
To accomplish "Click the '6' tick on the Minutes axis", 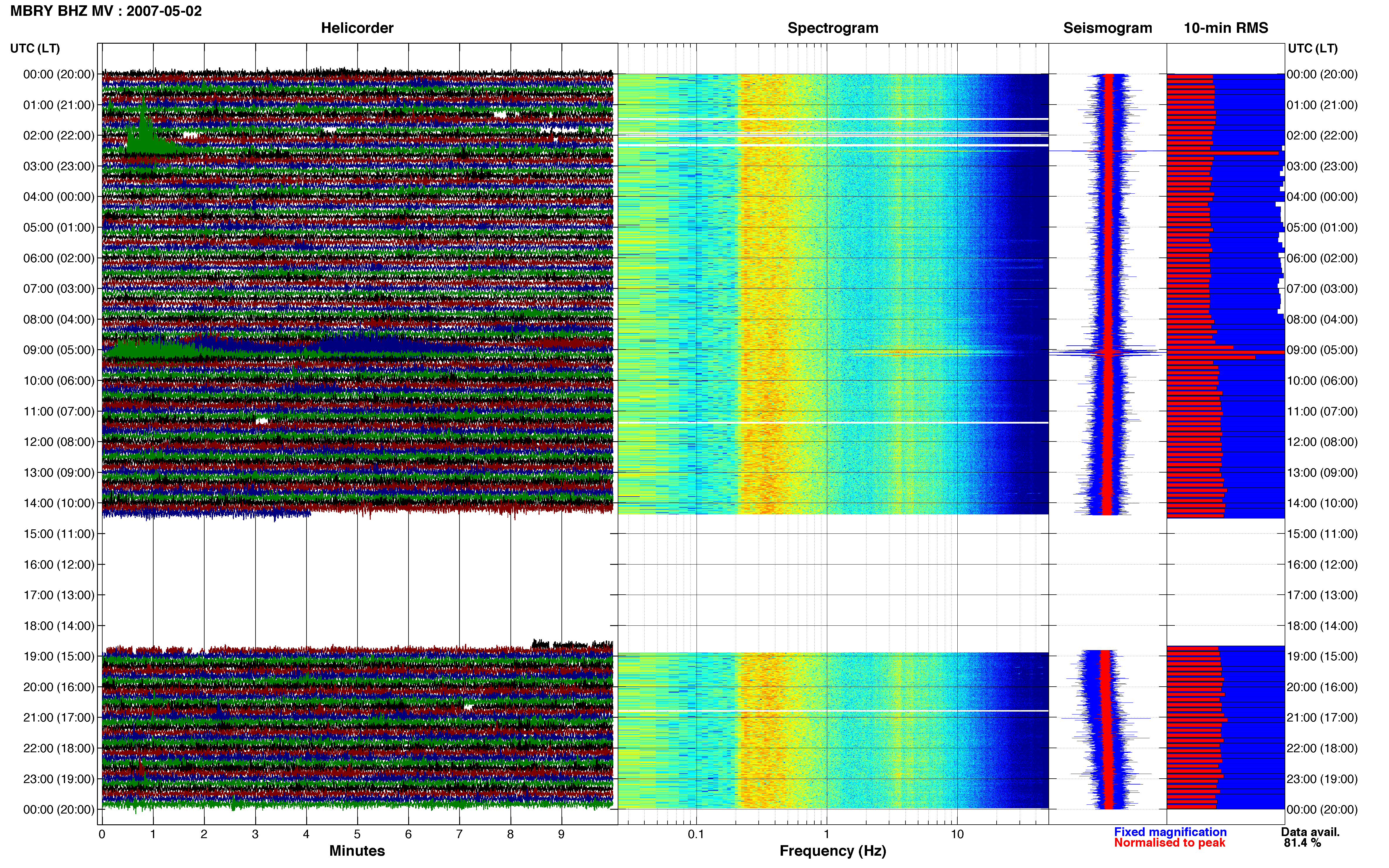I will tap(408, 835).
